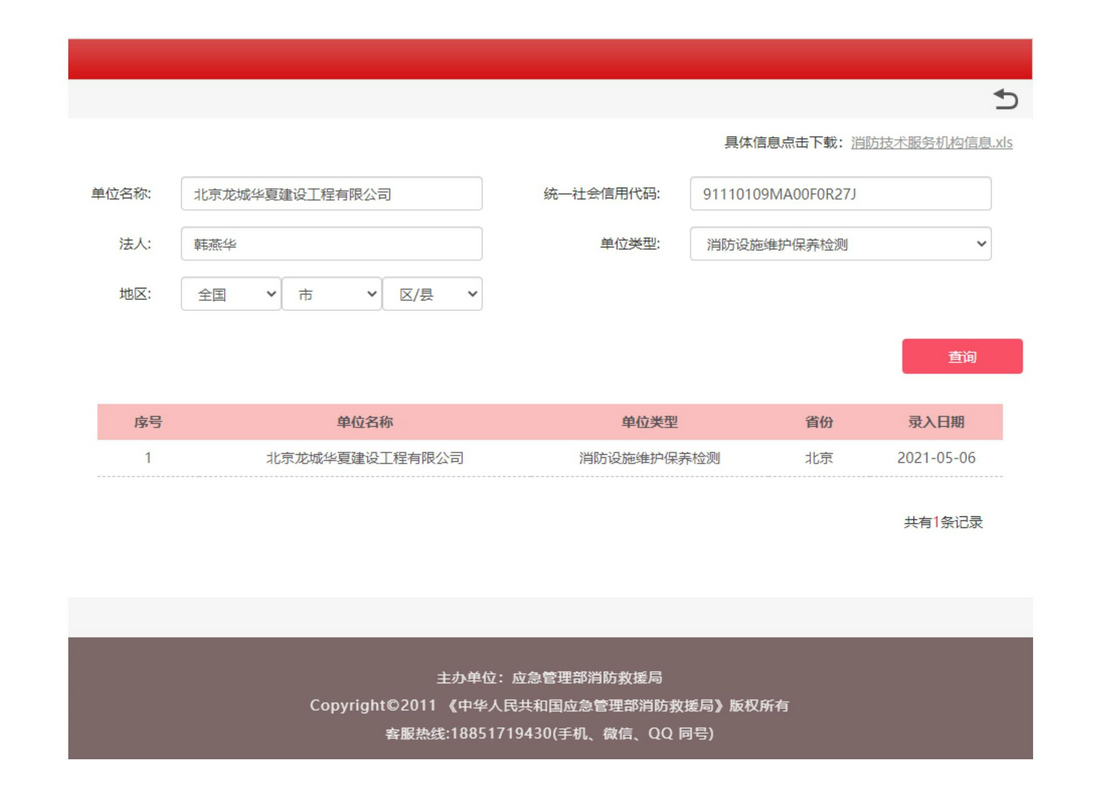Click the 序号 column header

(x=148, y=422)
